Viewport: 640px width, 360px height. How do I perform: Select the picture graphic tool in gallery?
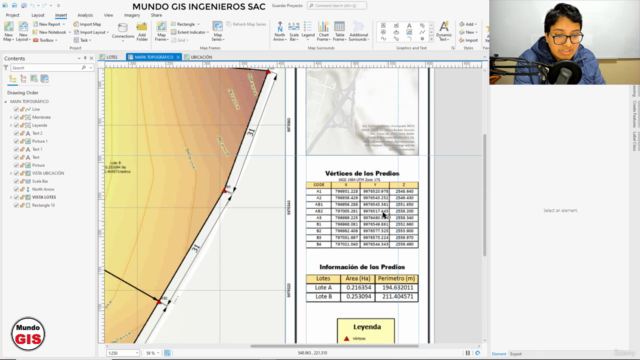tap(409, 32)
